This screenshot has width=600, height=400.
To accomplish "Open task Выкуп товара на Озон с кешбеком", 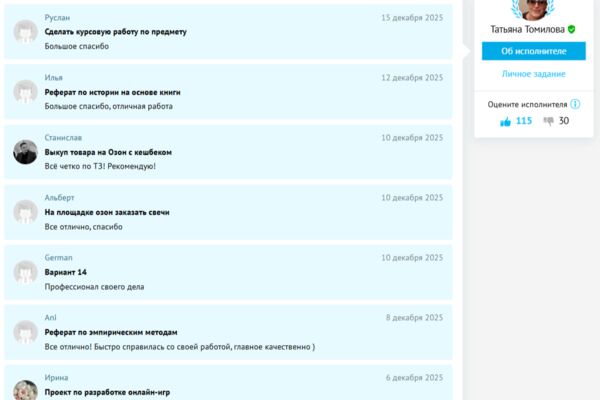I will point(108,152).
